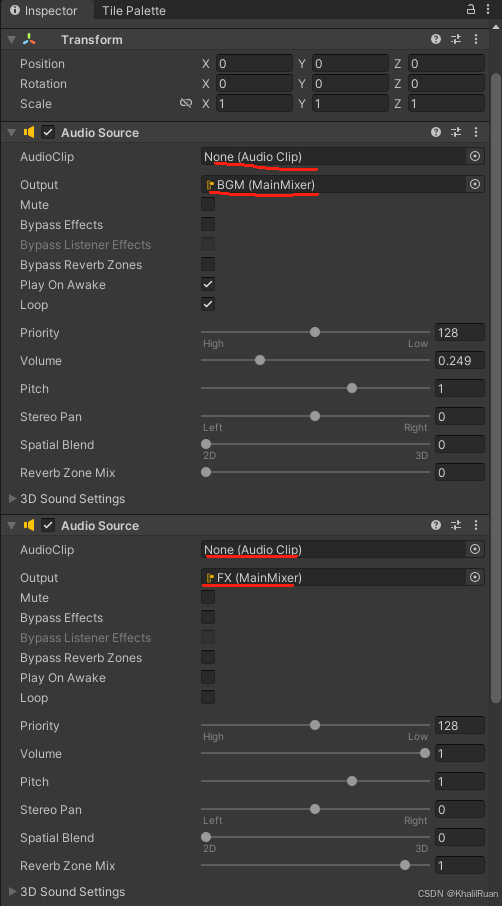Collapse the FX Audio Source foldout
The image size is (502, 906).
pyautogui.click(x=12, y=525)
